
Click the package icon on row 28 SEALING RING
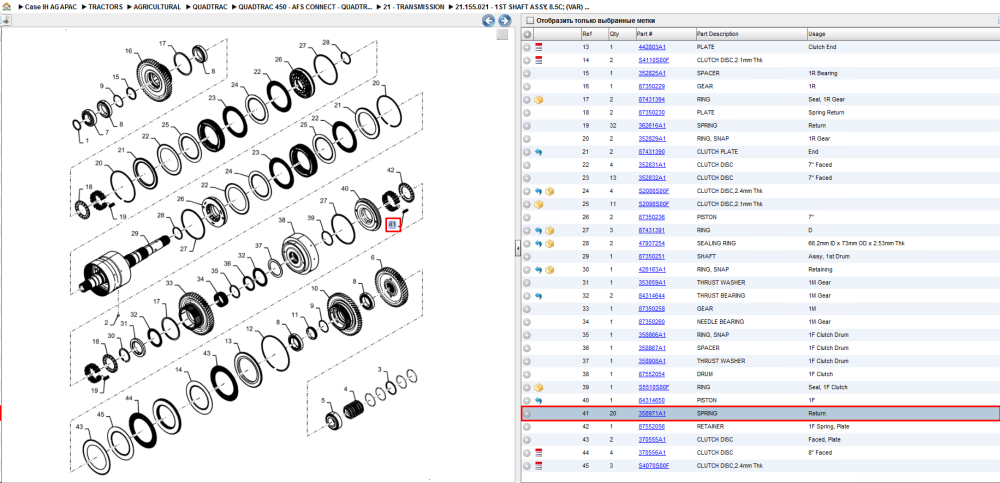coord(549,243)
